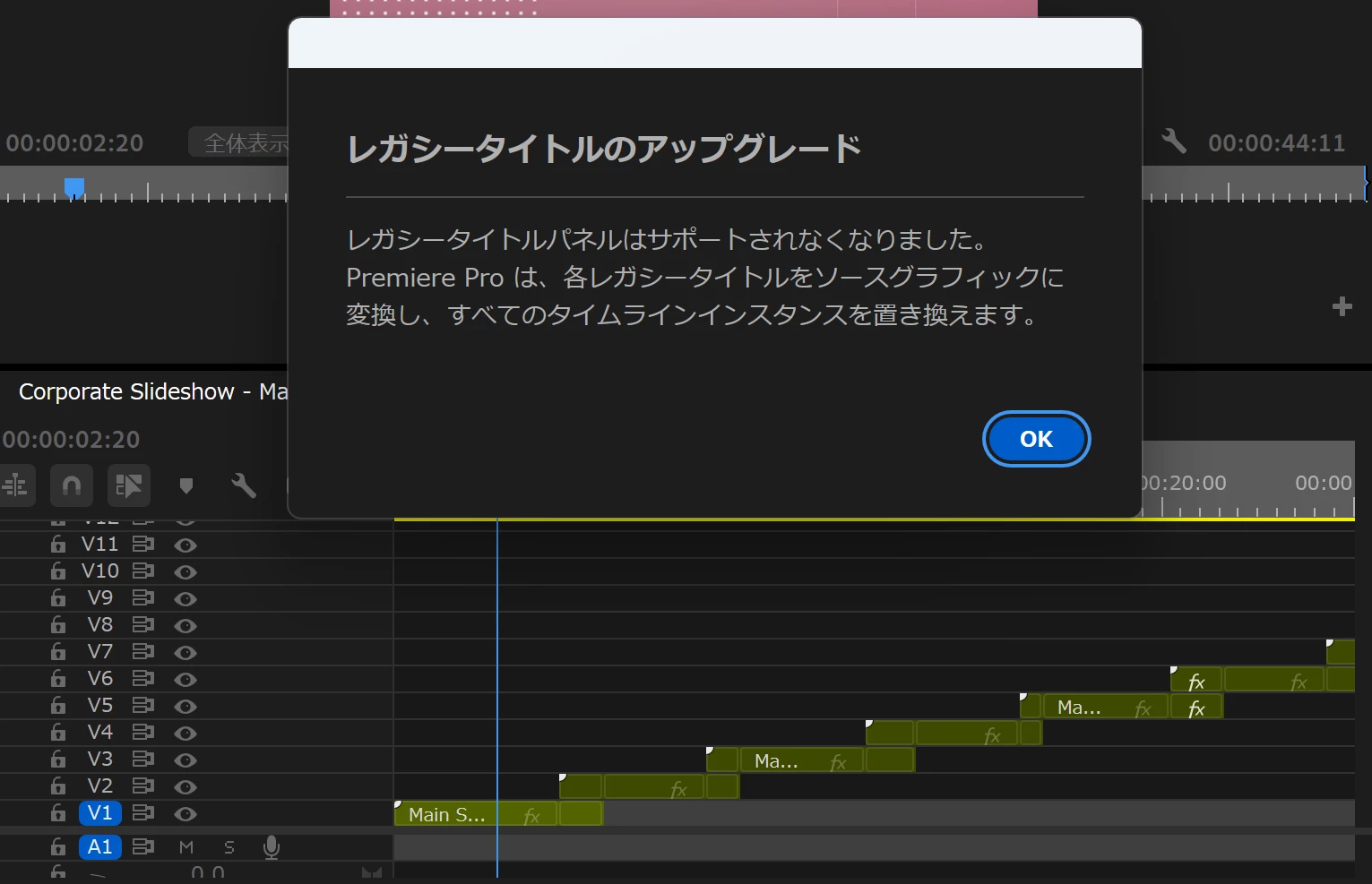Lock track V5 with its padlock
Screen dimensions: 1372x884
click(58, 705)
